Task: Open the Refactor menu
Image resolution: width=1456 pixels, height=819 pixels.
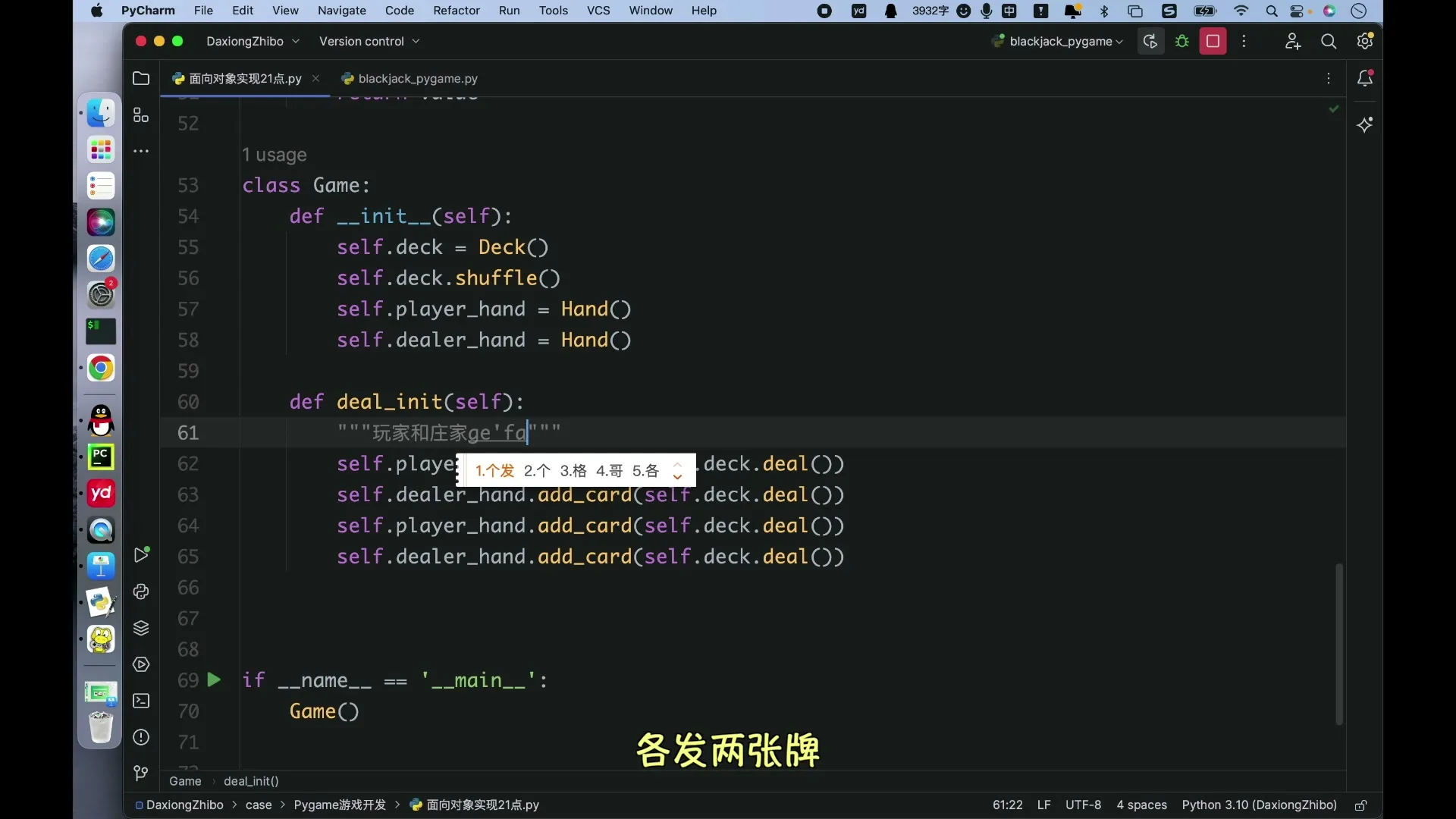Action: click(457, 11)
